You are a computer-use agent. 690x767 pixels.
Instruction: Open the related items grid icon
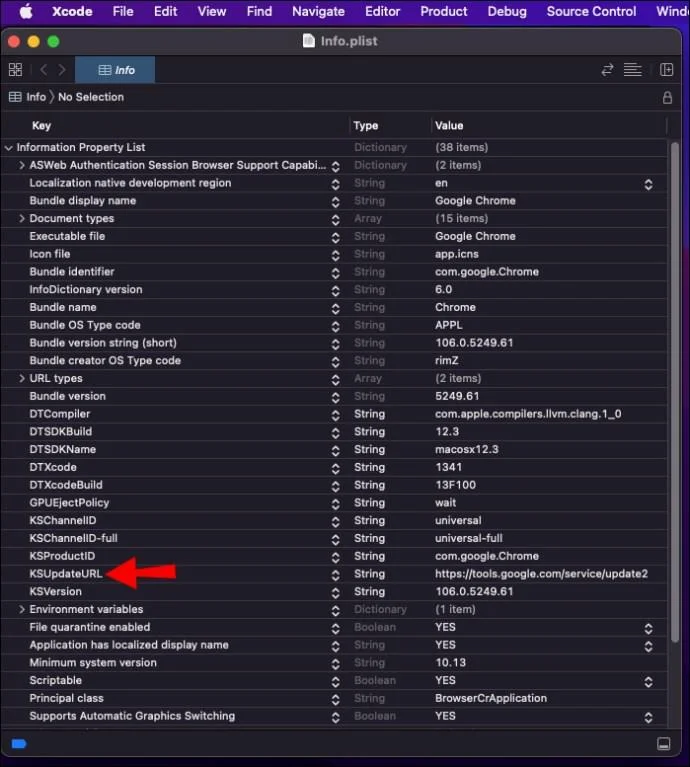[15, 69]
